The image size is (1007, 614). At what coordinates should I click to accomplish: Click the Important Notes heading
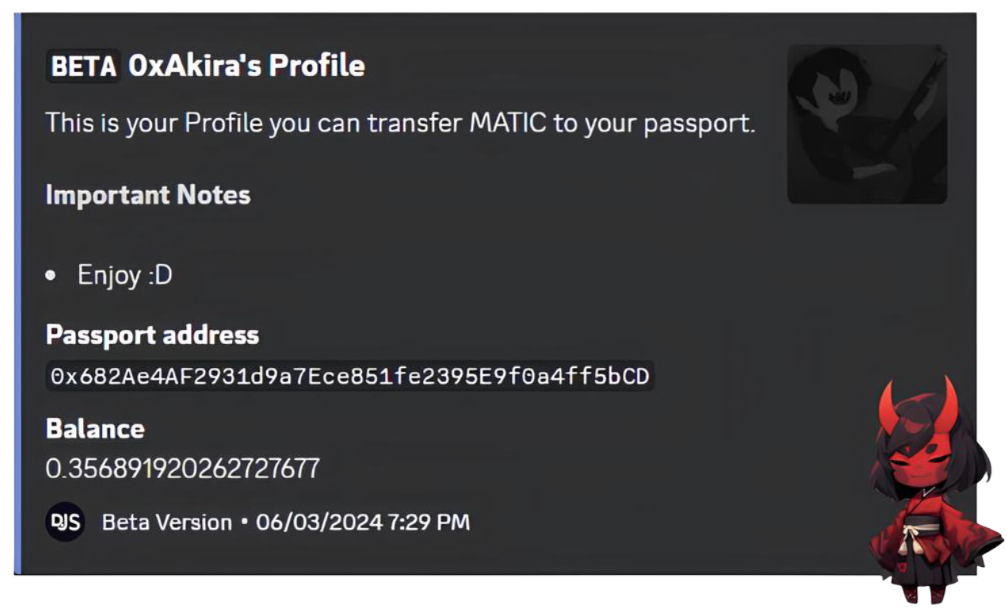[x=148, y=195]
